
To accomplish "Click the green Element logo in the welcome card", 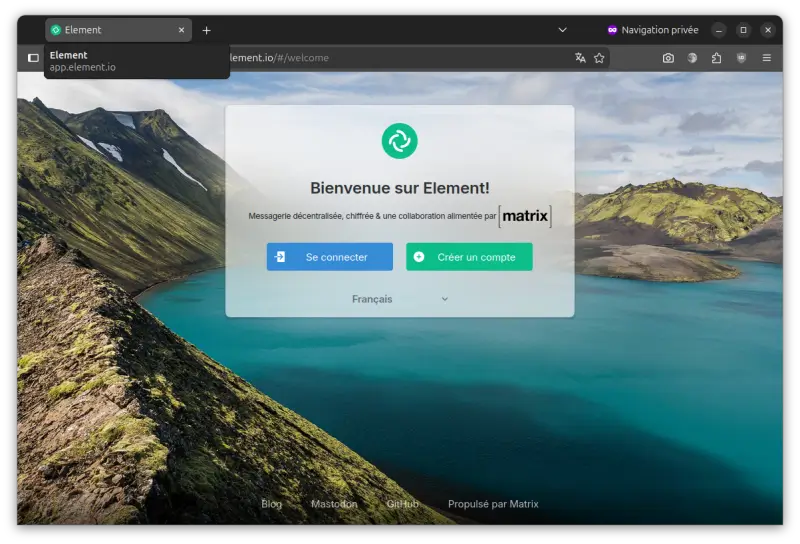I will pyautogui.click(x=399, y=141).
